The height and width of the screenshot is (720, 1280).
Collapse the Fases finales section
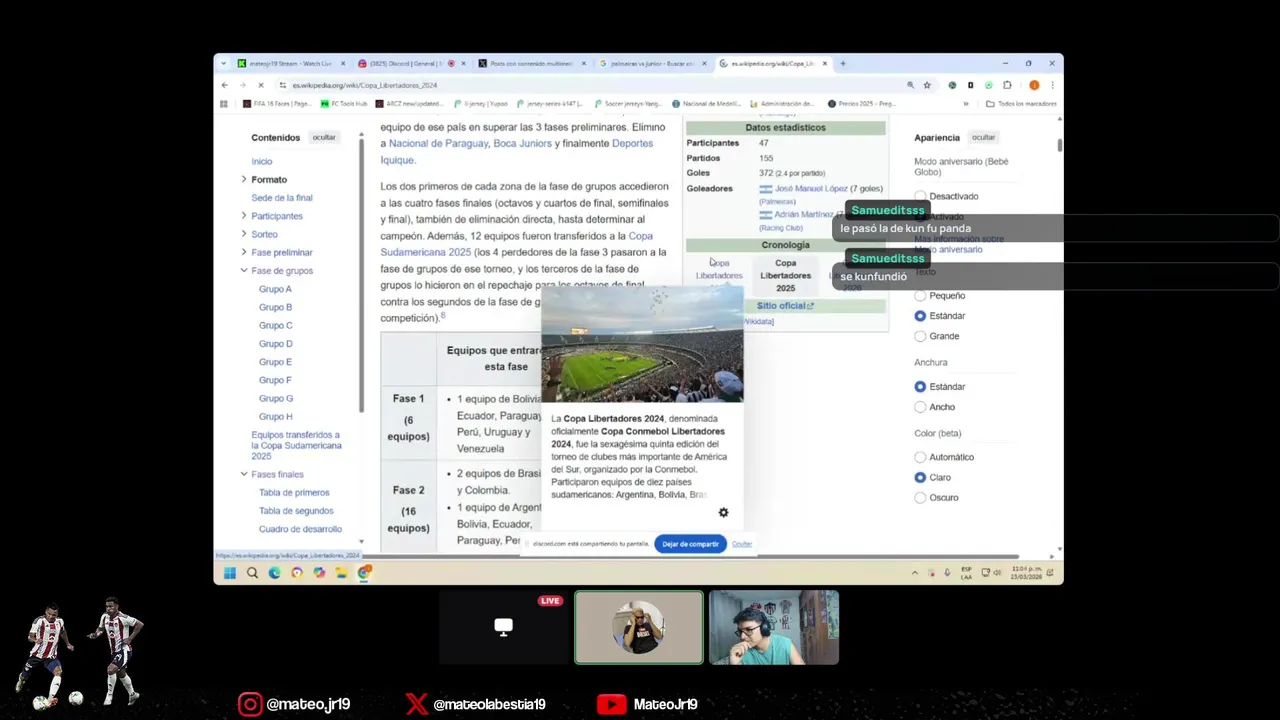tap(243, 474)
